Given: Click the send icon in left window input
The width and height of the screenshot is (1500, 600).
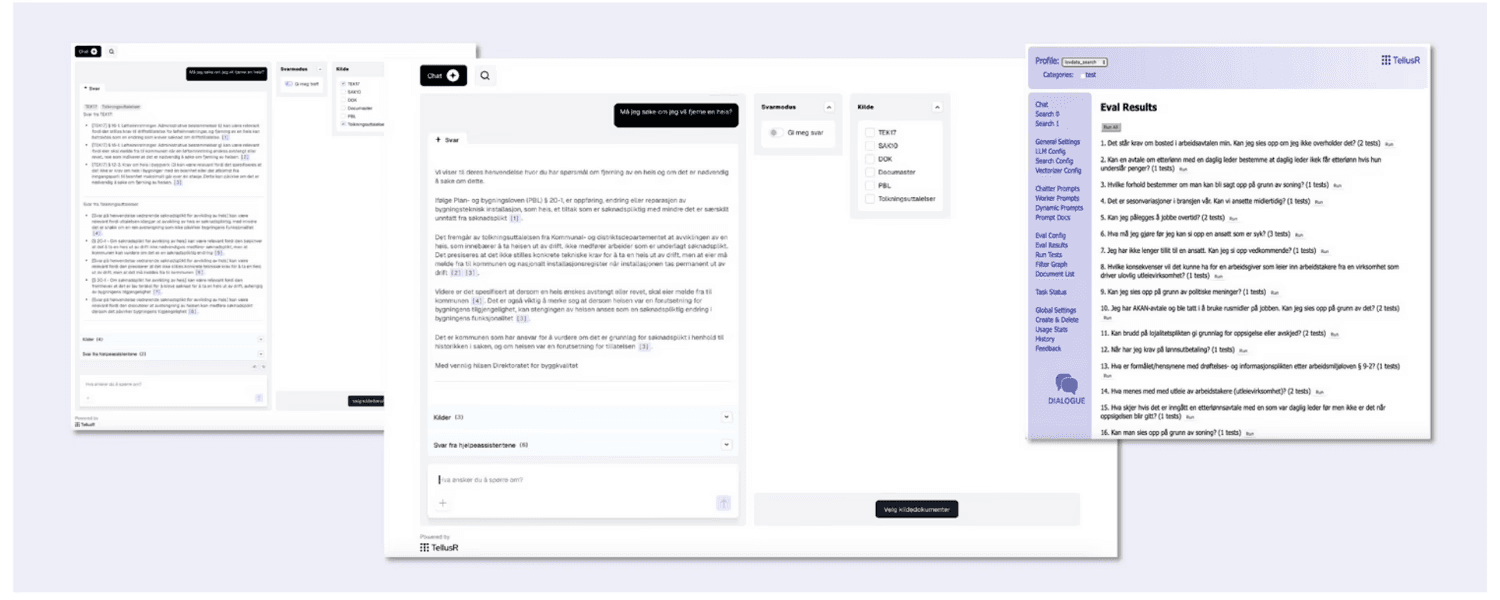Looking at the screenshot, I should pyautogui.click(x=259, y=398).
